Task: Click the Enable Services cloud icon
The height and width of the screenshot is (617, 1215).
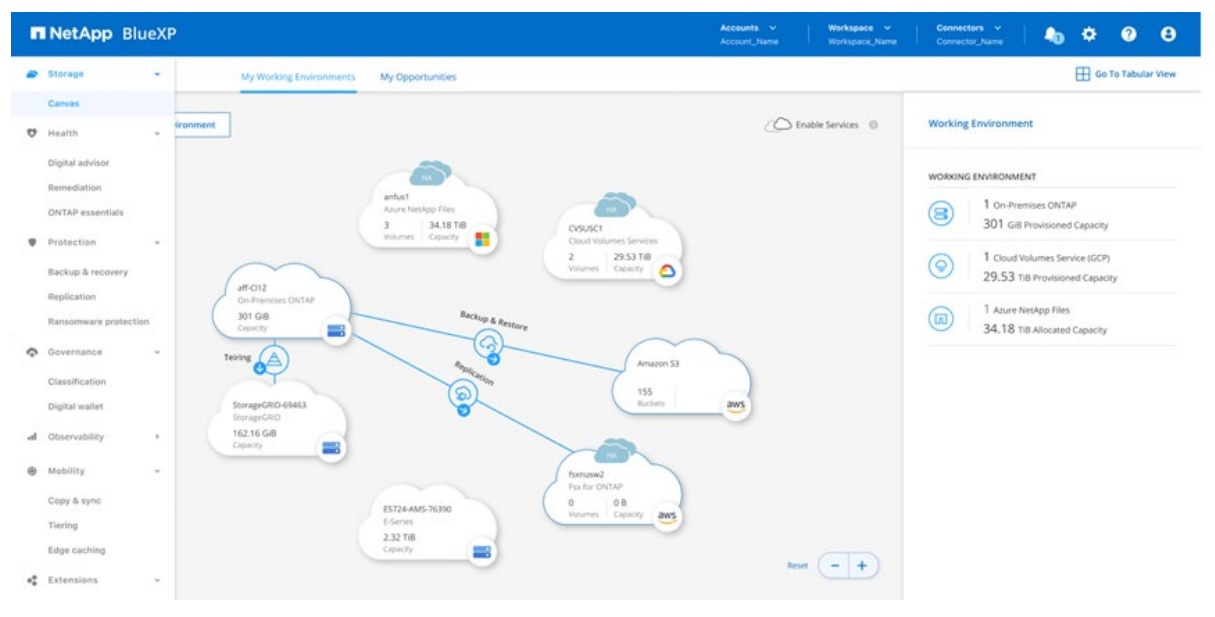Action: click(x=777, y=125)
